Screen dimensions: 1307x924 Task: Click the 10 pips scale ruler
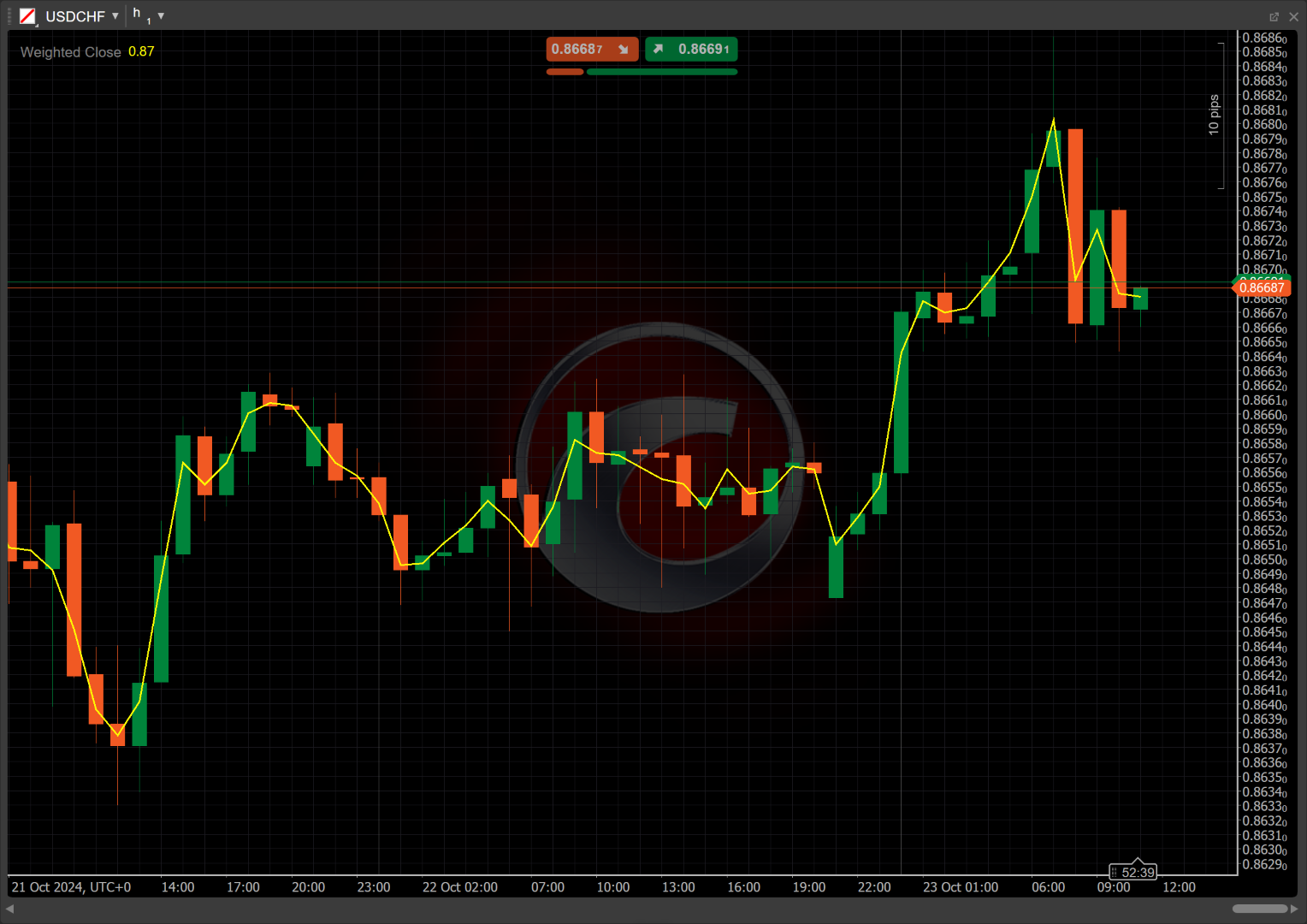click(x=1214, y=115)
